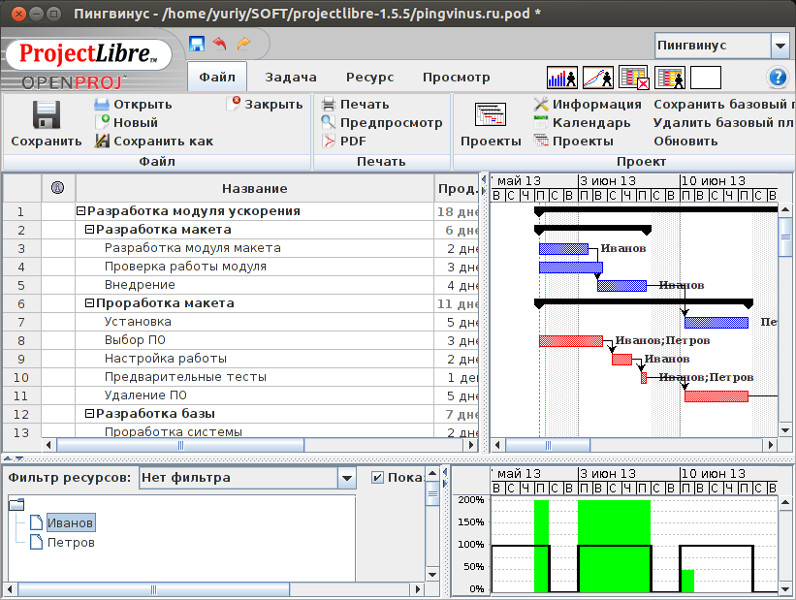Click the resource panel horizontal scrollbar thumb
The image size is (796, 600).
pos(153,589)
